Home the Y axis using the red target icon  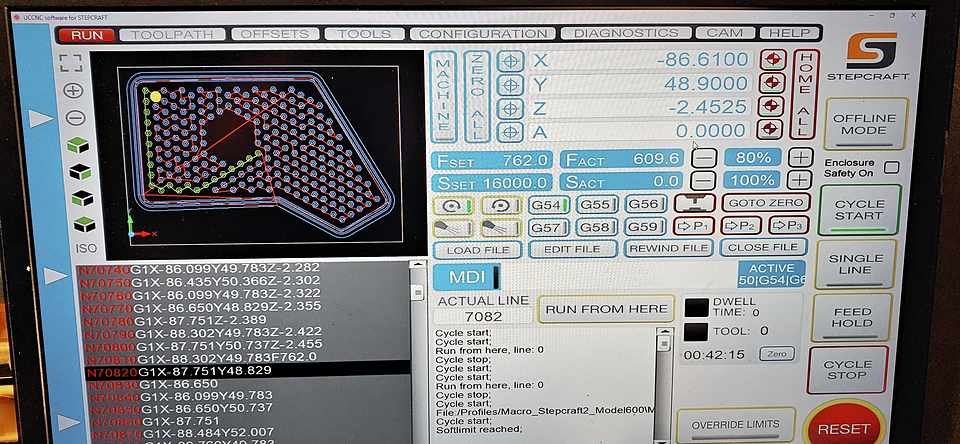click(x=773, y=83)
